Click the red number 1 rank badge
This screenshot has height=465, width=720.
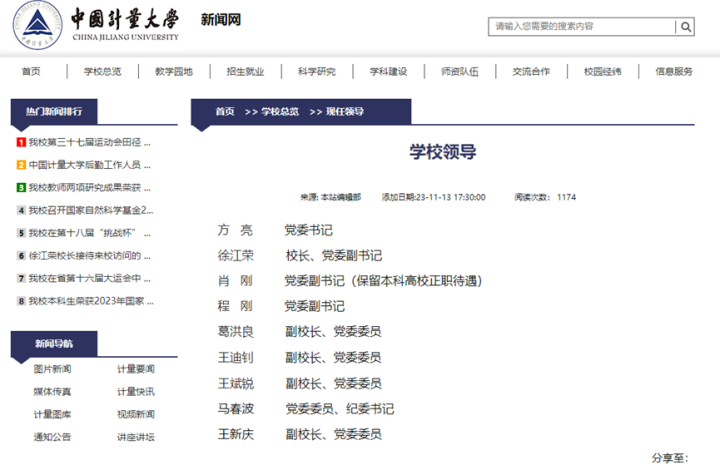pyautogui.click(x=21, y=143)
